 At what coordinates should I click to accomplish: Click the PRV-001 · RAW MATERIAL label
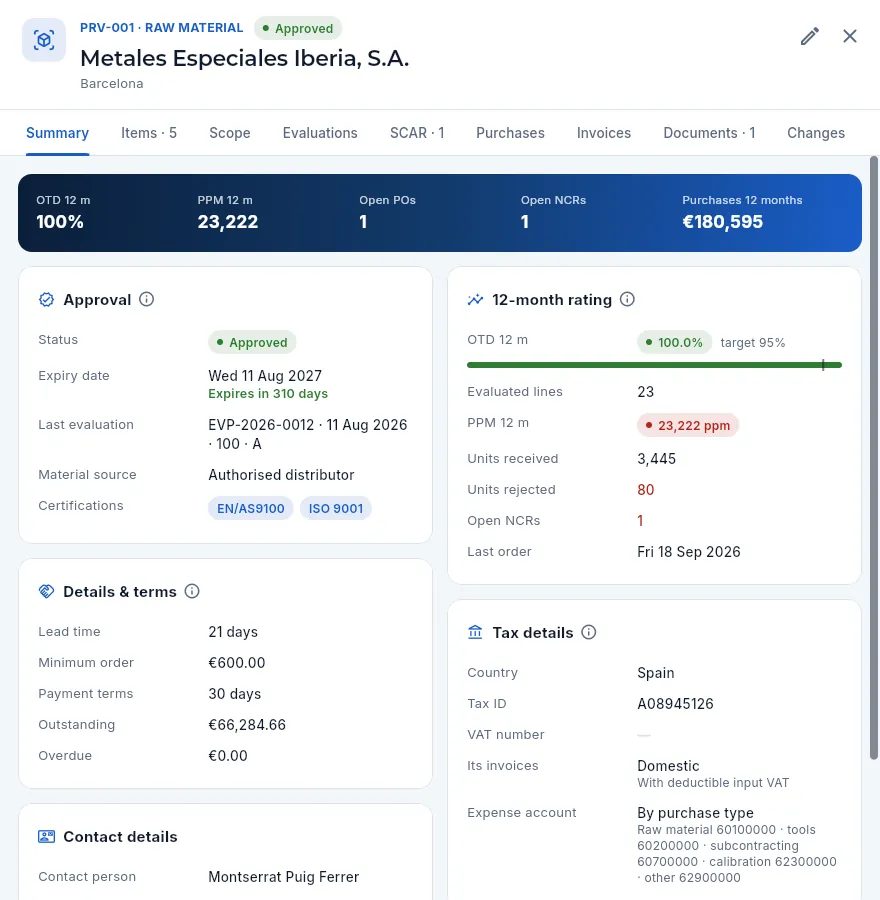(161, 28)
